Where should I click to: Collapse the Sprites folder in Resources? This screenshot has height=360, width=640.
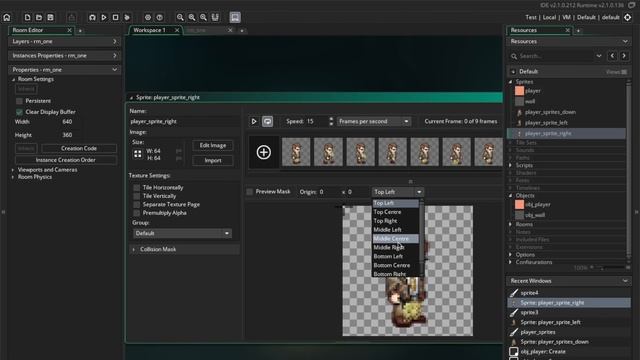click(511, 82)
